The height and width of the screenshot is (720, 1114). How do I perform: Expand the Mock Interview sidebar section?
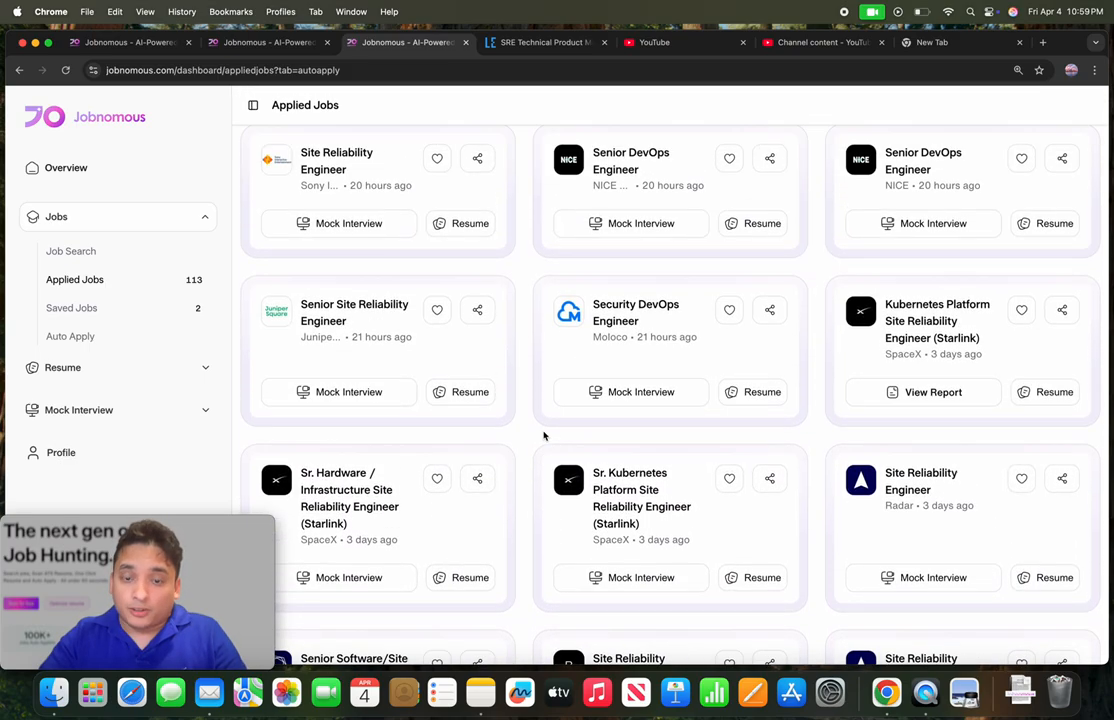118,410
